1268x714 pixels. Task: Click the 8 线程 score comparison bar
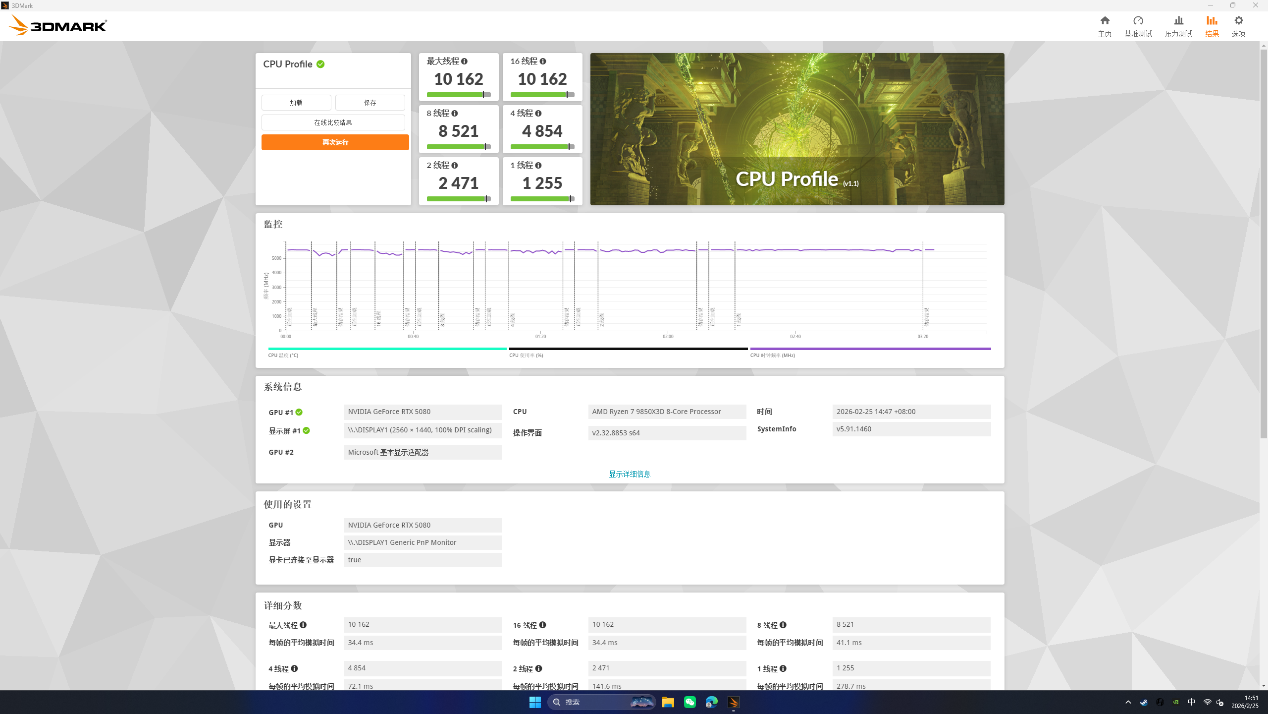(x=458, y=146)
